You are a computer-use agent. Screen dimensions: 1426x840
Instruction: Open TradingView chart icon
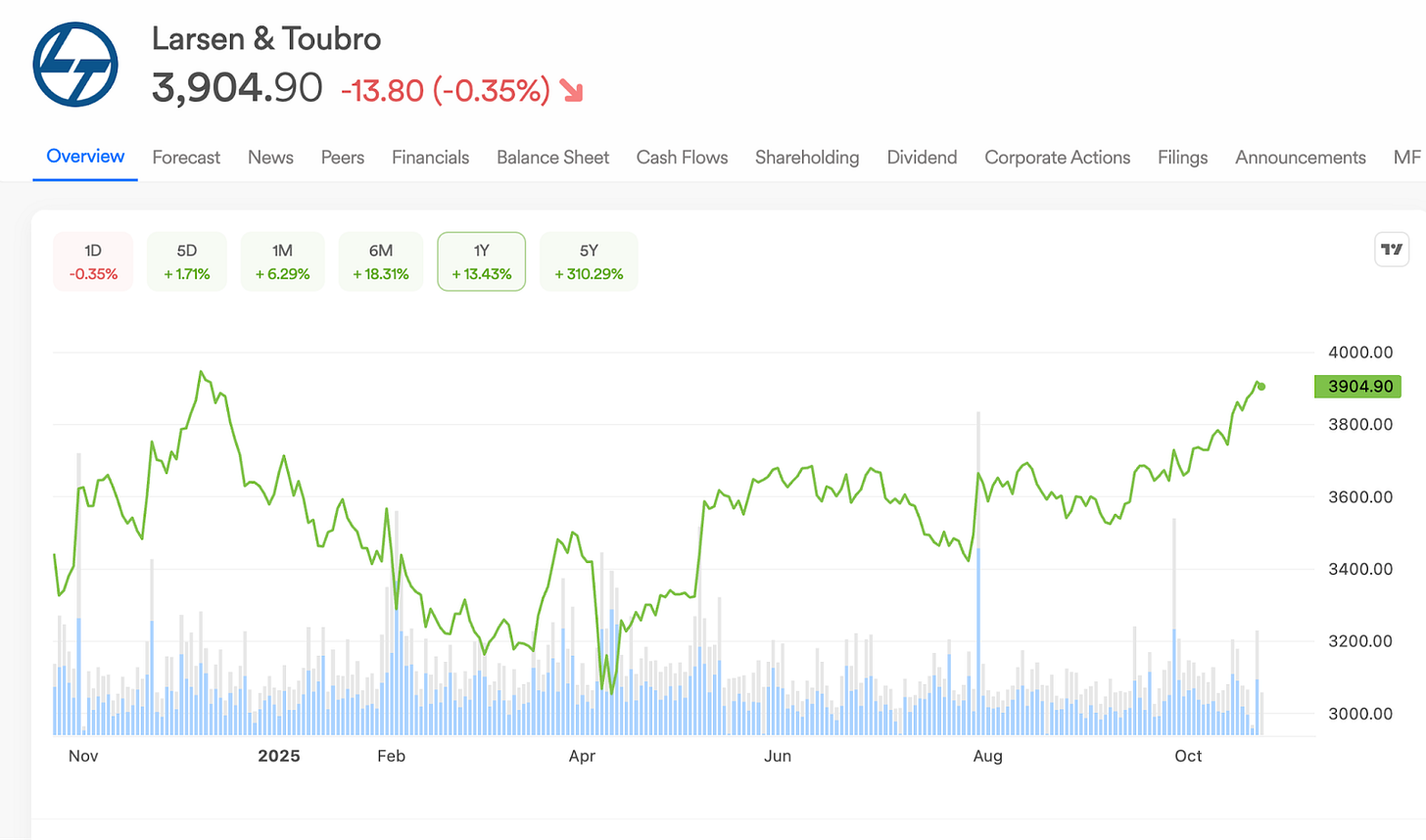click(x=1392, y=250)
